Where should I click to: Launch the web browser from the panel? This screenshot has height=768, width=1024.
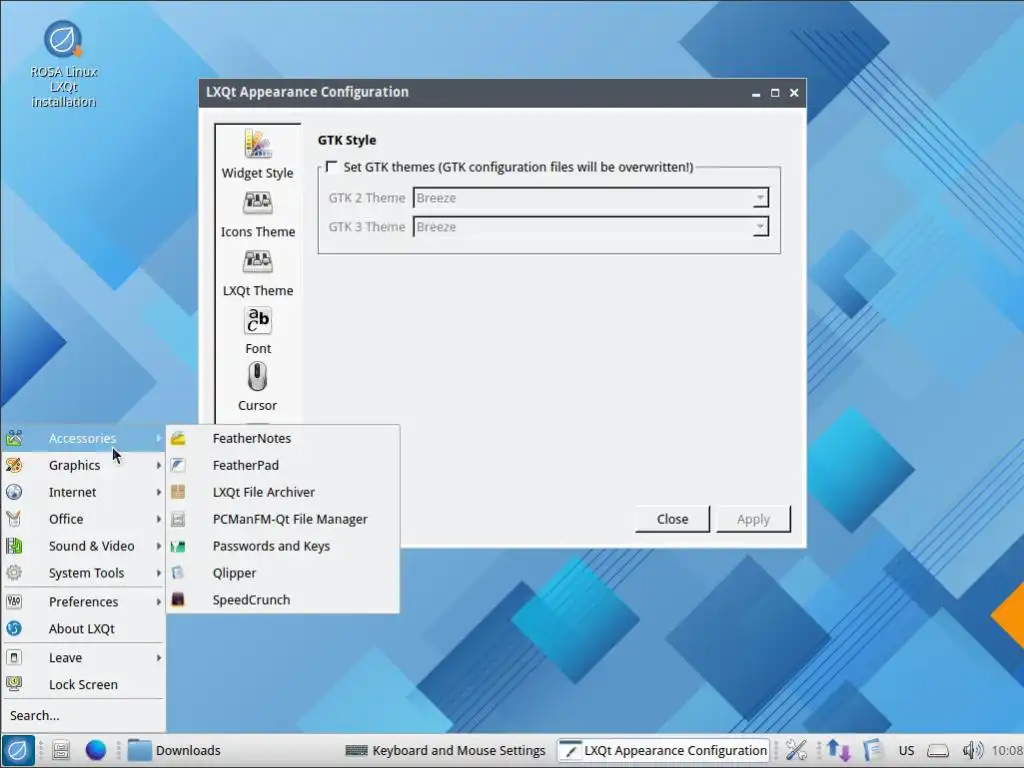point(95,750)
